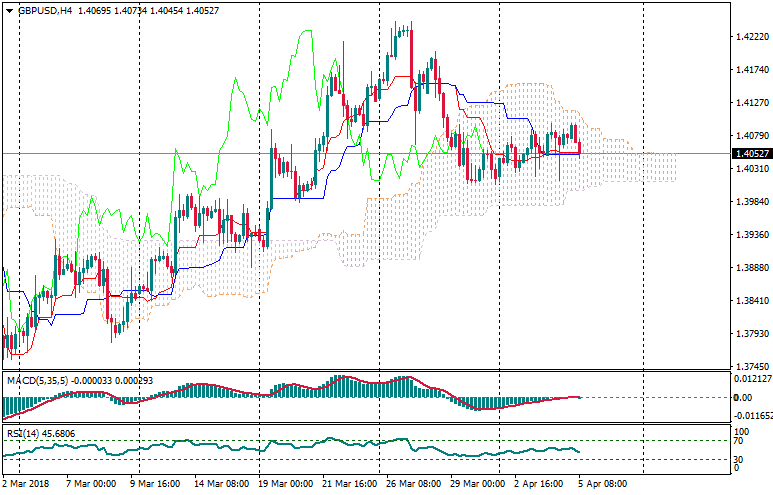
Task: Click the MACD -0.011652 scale value
Action: pos(753,414)
